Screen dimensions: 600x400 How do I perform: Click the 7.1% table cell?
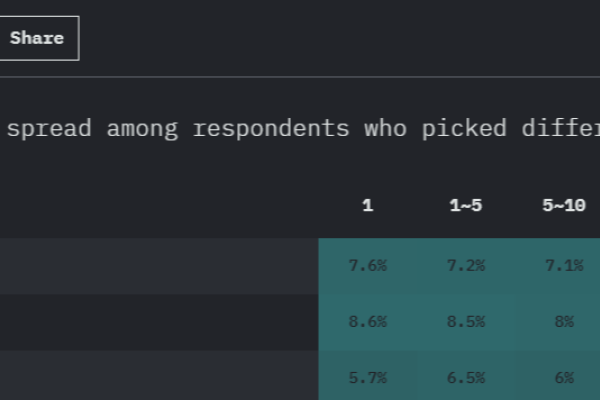point(564,265)
